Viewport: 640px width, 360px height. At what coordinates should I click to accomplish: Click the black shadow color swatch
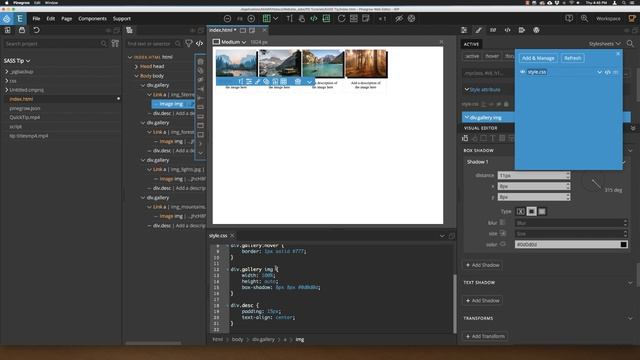623,244
